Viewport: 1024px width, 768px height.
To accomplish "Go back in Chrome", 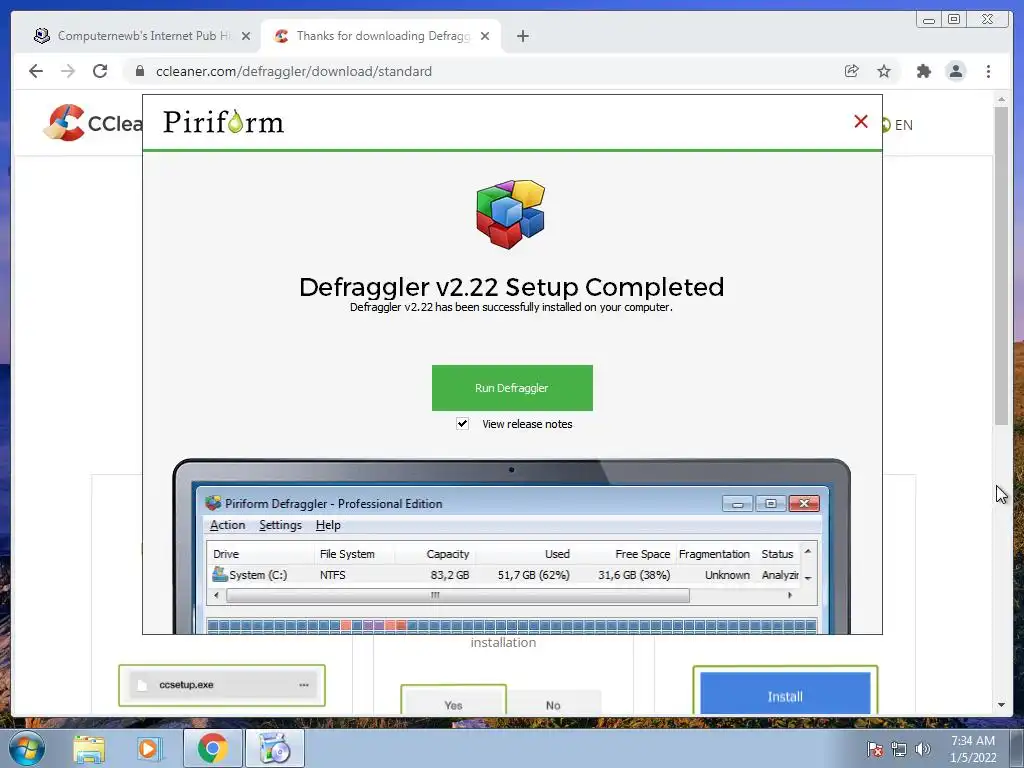I will 36,71.
